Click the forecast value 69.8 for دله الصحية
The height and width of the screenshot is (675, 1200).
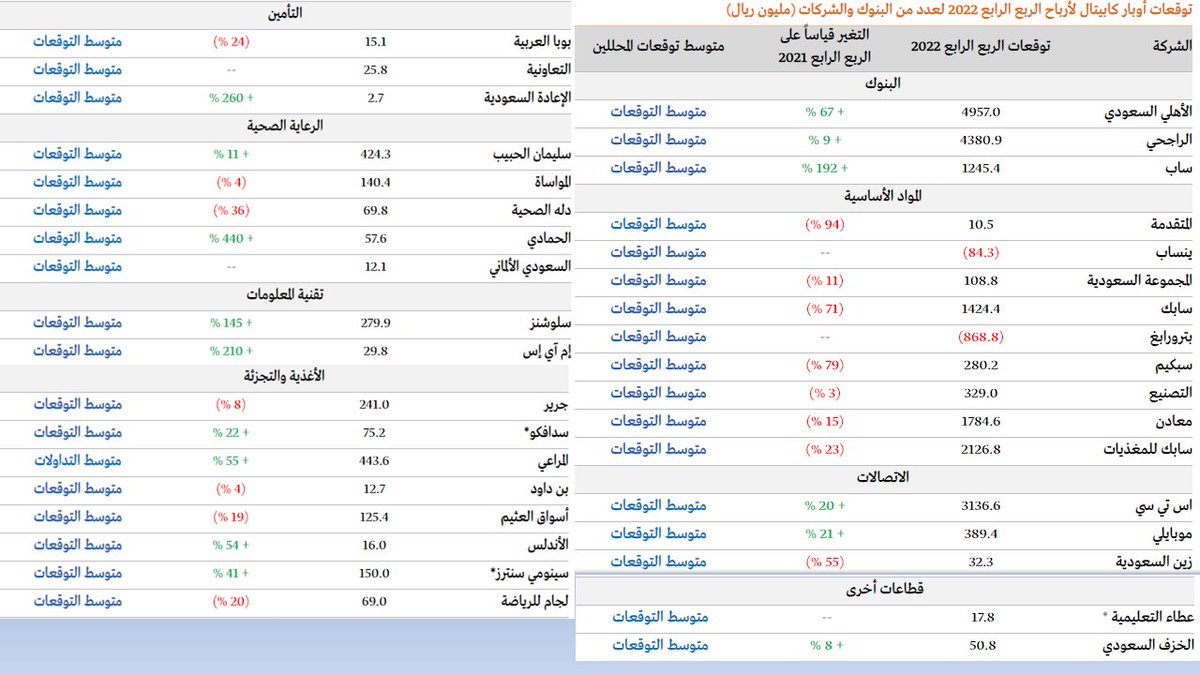(x=375, y=211)
